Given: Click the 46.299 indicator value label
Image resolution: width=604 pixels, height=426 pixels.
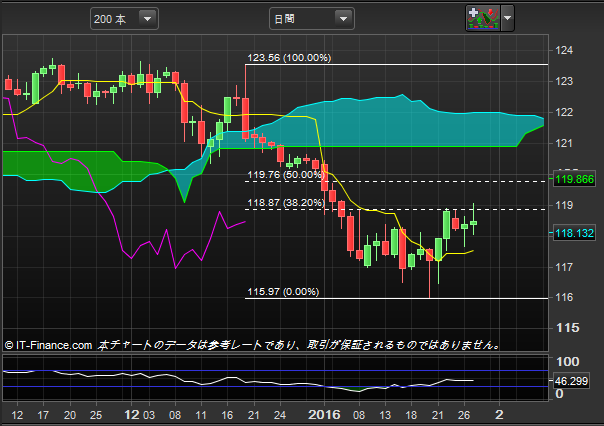Looking at the screenshot, I should [x=571, y=381].
